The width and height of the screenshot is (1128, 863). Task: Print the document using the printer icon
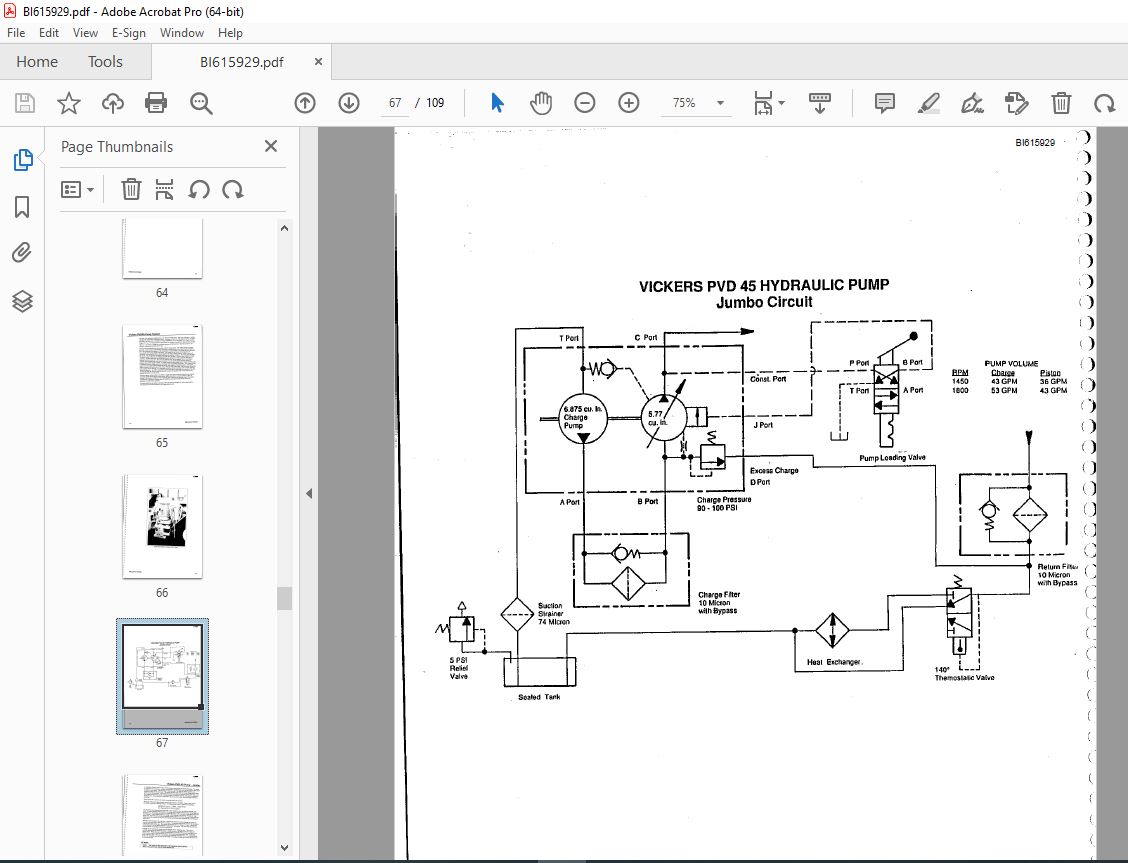156,104
